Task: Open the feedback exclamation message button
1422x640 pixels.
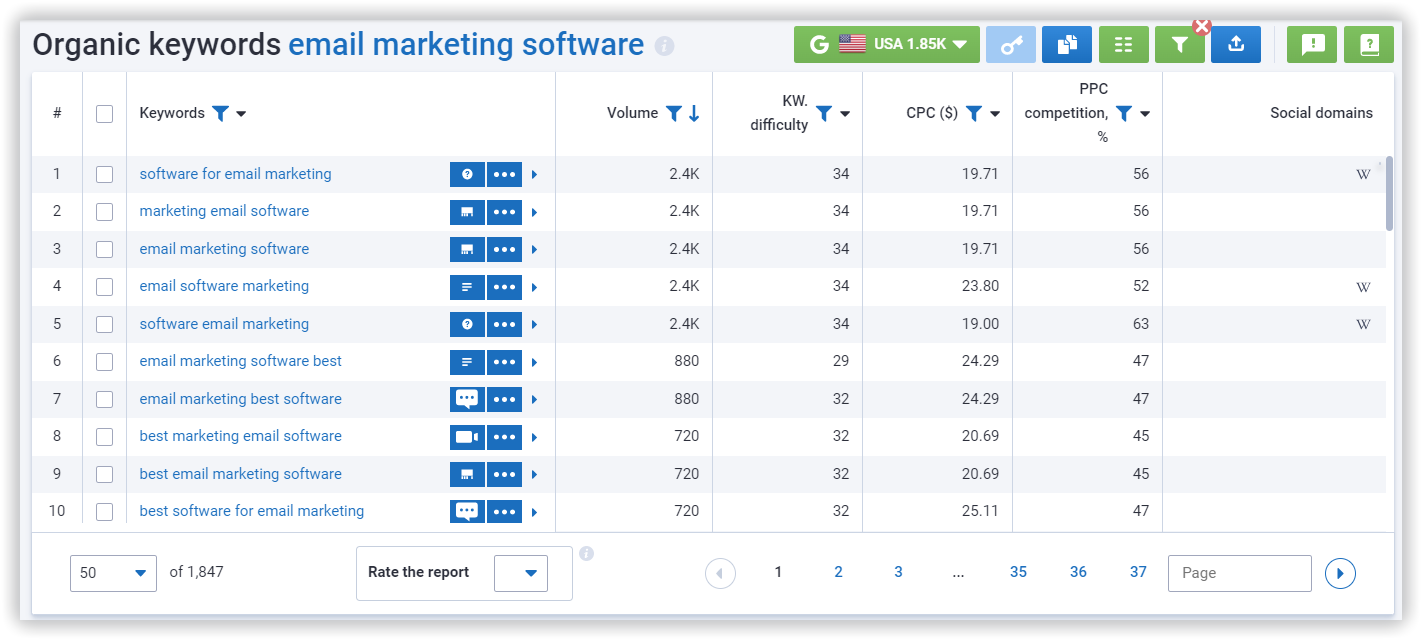Action: (x=1312, y=44)
